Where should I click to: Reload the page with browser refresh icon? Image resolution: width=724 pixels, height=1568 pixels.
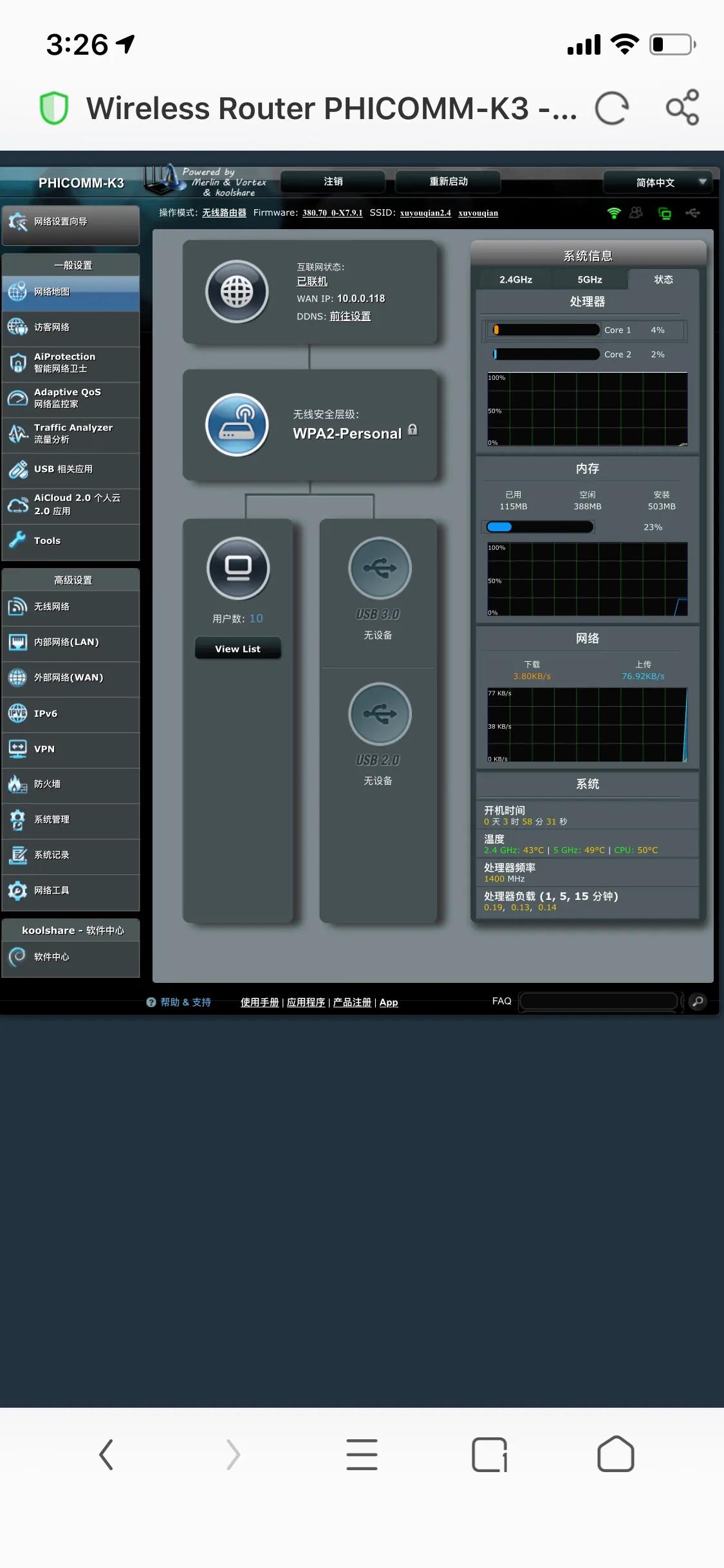[x=611, y=108]
